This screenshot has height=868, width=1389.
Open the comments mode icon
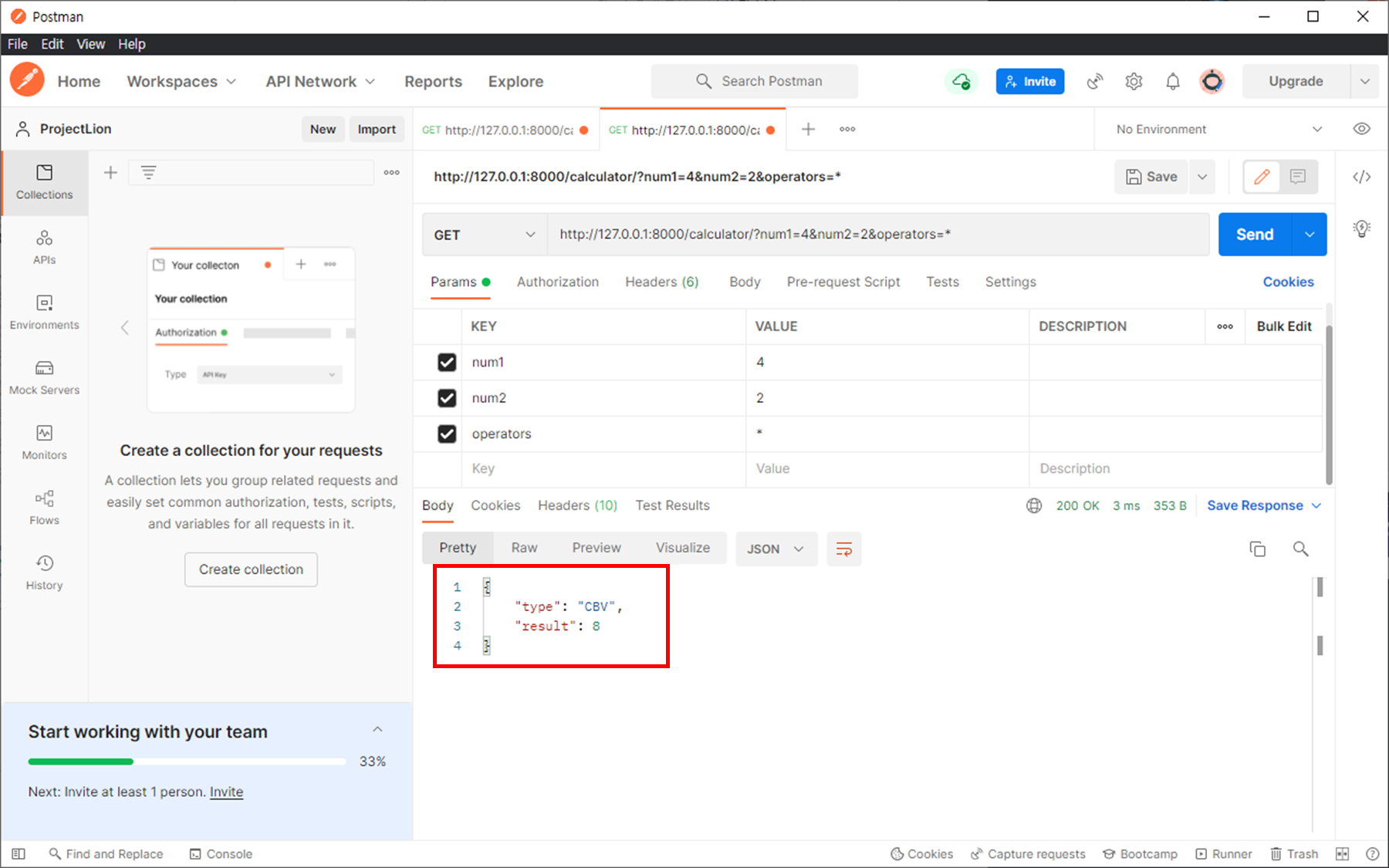(x=1298, y=177)
